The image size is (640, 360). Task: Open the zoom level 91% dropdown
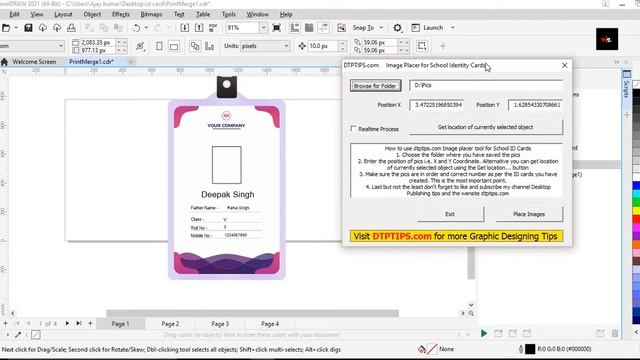(263, 28)
